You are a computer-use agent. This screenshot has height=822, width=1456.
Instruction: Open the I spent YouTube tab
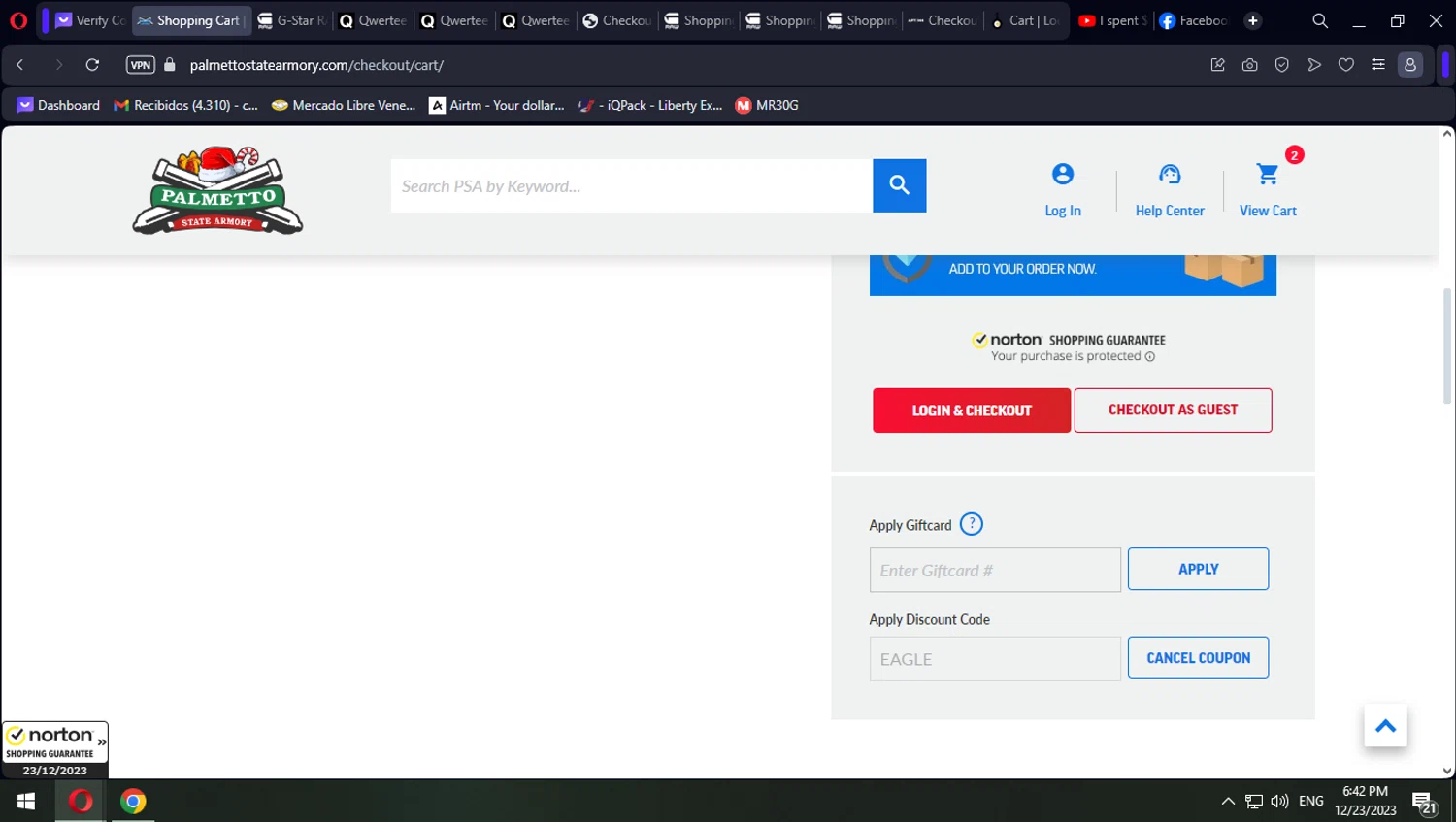coord(1112,20)
